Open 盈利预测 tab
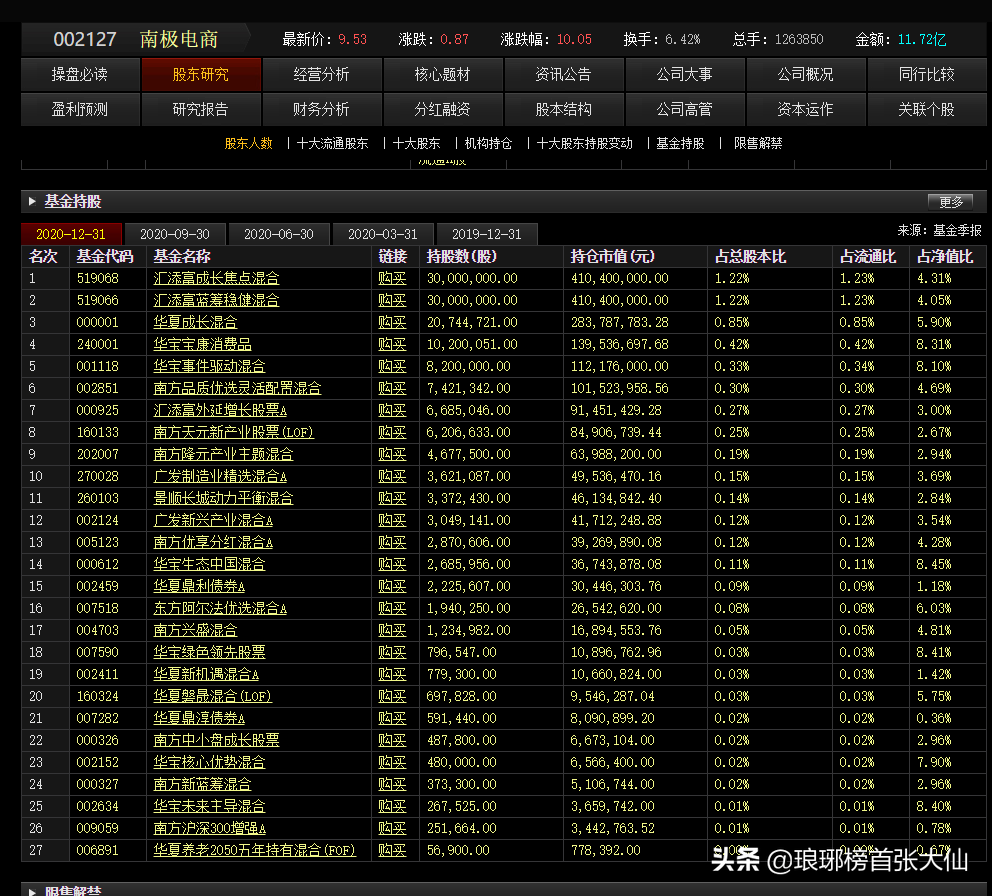Screen dimensions: 992x896 click(x=80, y=109)
